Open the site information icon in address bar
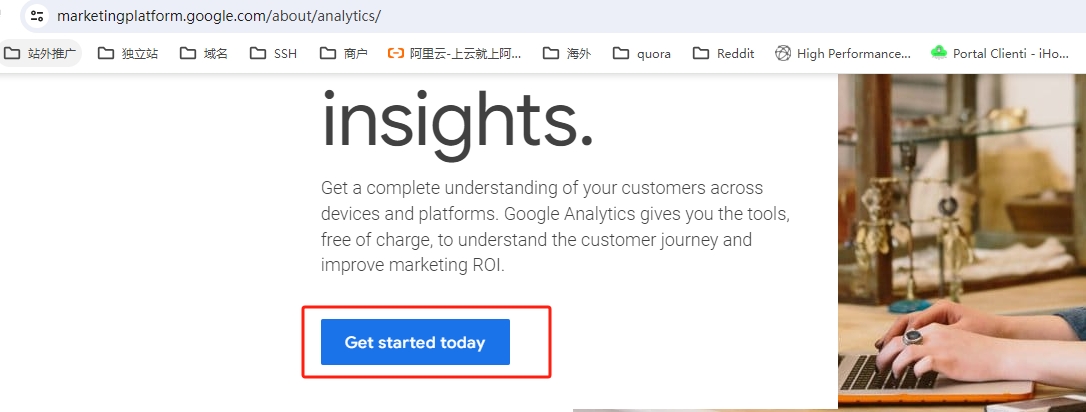The width and height of the screenshot is (1086, 412). (37, 15)
